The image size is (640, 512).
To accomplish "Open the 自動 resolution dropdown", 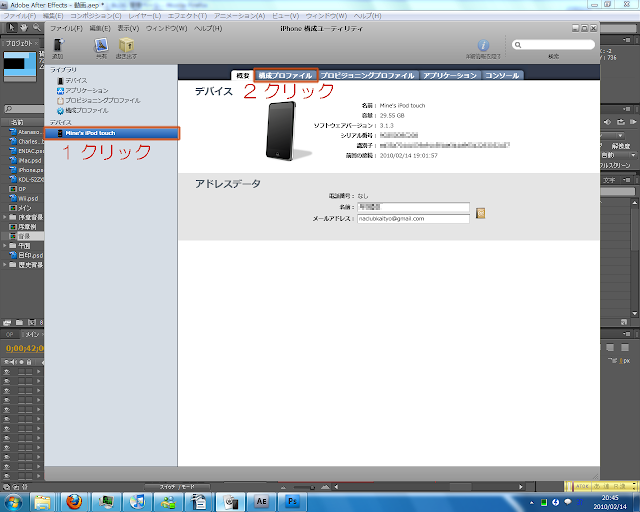I will point(618,155).
